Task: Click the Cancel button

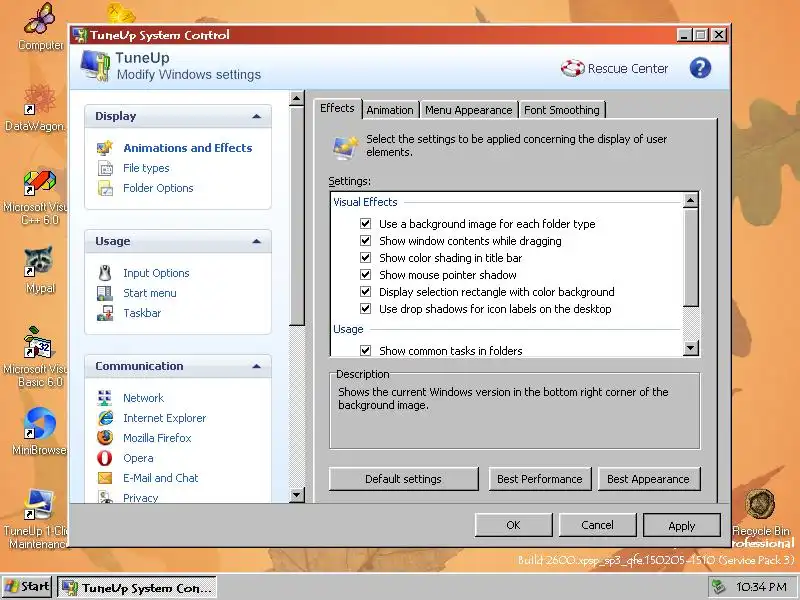Action: click(597, 525)
